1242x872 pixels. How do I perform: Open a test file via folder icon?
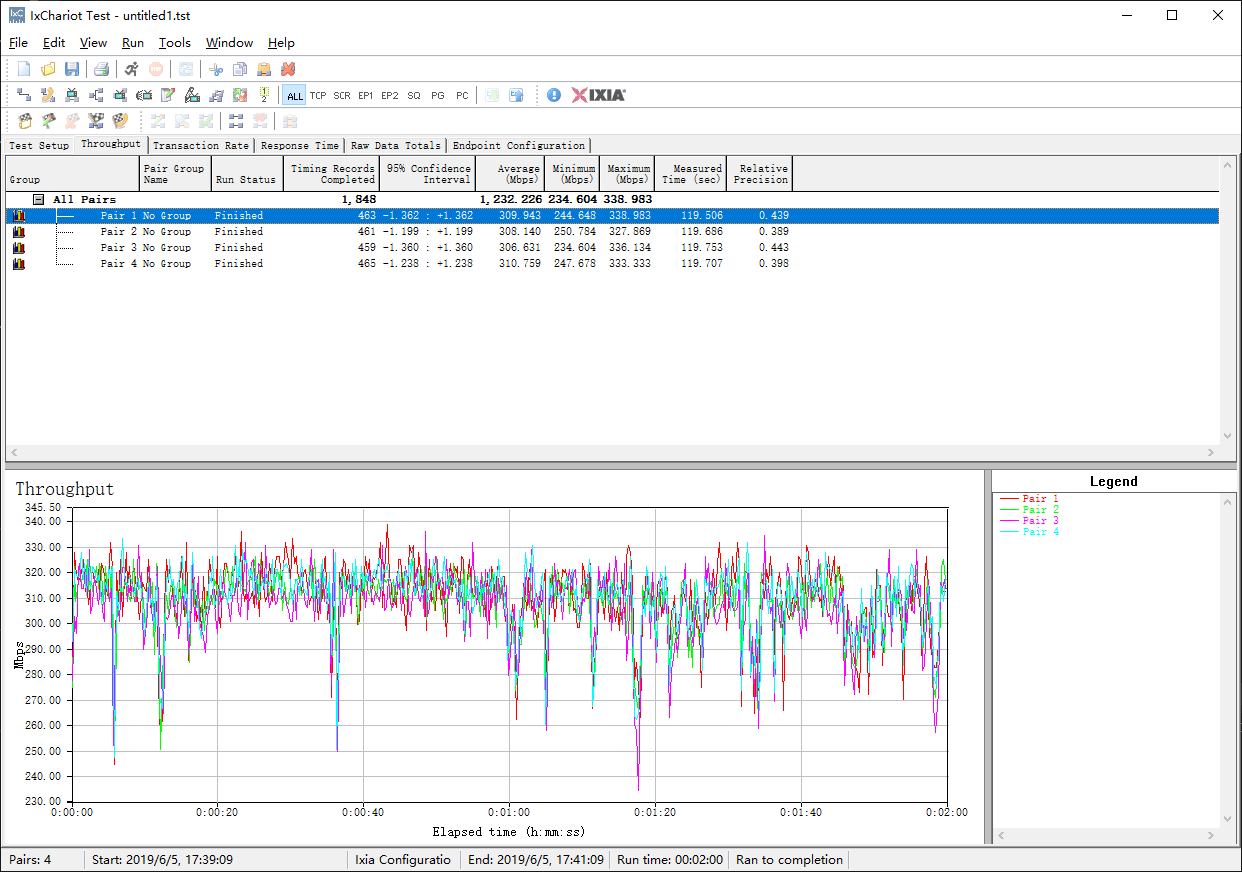48,69
